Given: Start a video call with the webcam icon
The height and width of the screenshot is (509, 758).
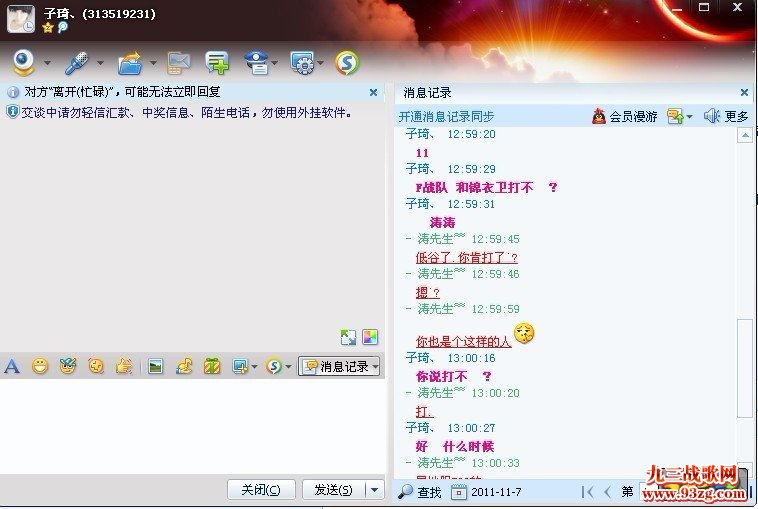Looking at the screenshot, I should [23, 63].
